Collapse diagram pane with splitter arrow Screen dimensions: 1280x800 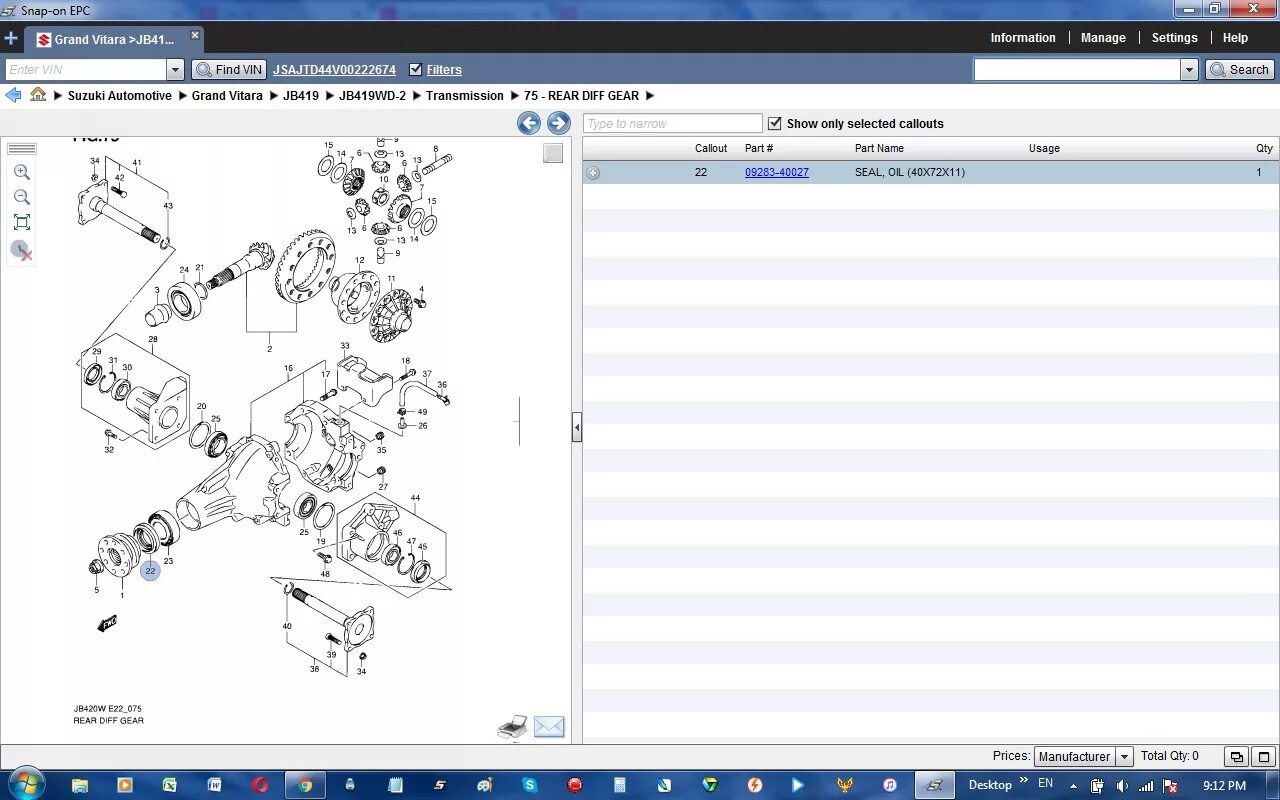point(577,428)
